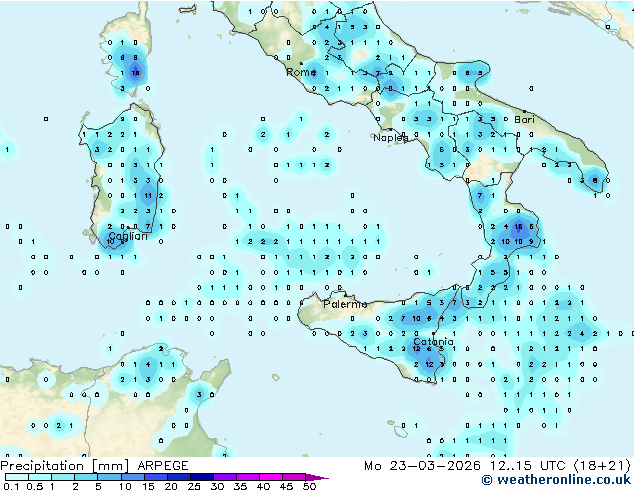Click the Catania city label
The image size is (634, 490).
click(433, 342)
